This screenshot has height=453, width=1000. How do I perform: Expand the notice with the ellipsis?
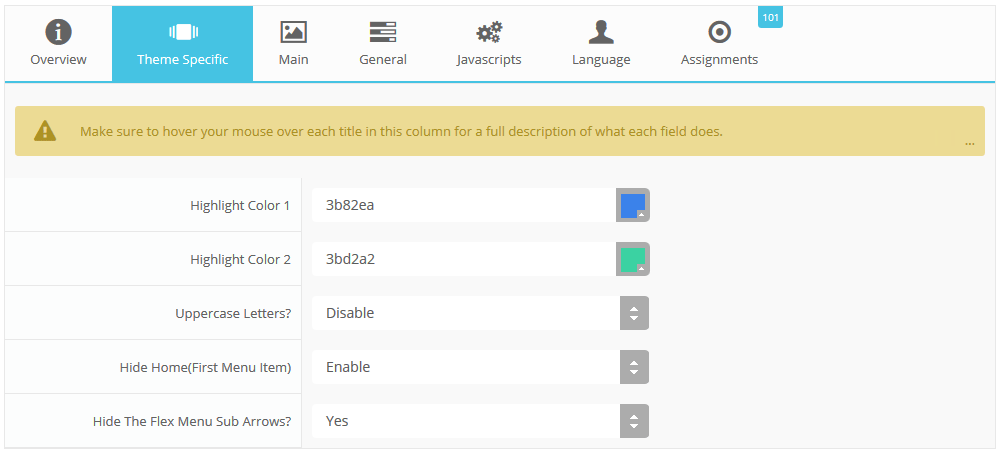click(x=969, y=144)
